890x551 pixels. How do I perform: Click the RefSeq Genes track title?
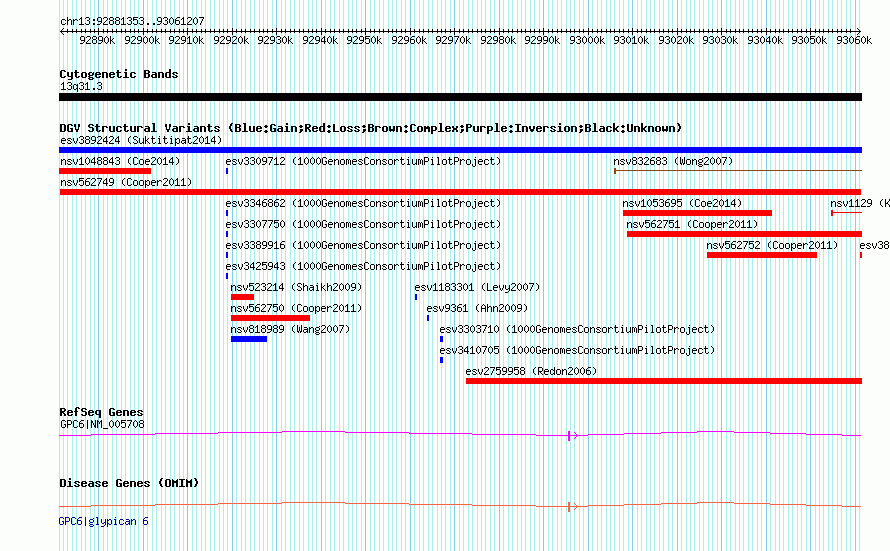(102, 412)
